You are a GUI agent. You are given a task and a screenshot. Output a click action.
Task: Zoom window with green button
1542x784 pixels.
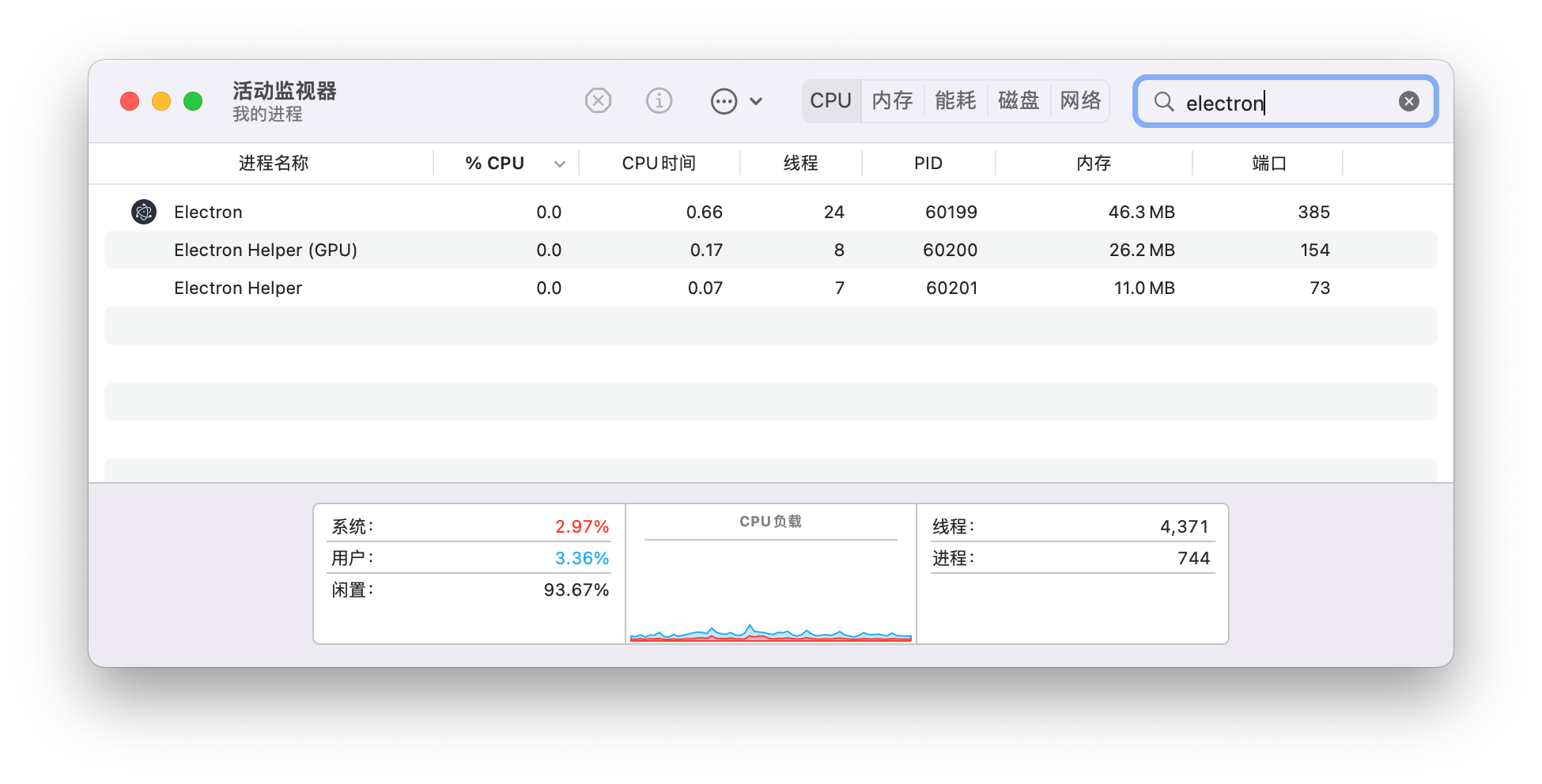click(193, 101)
